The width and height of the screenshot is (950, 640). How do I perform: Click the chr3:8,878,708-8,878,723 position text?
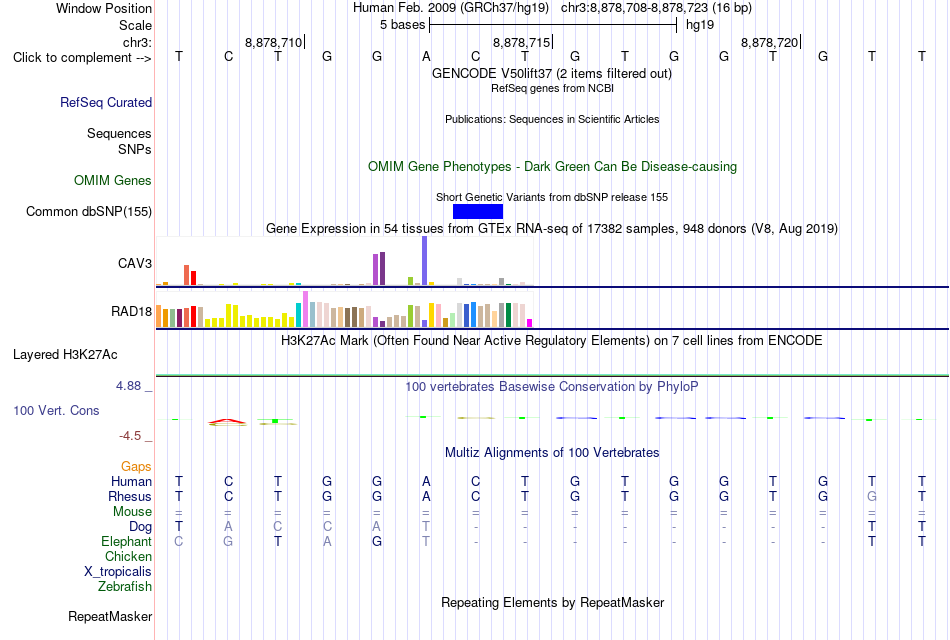coord(656,8)
